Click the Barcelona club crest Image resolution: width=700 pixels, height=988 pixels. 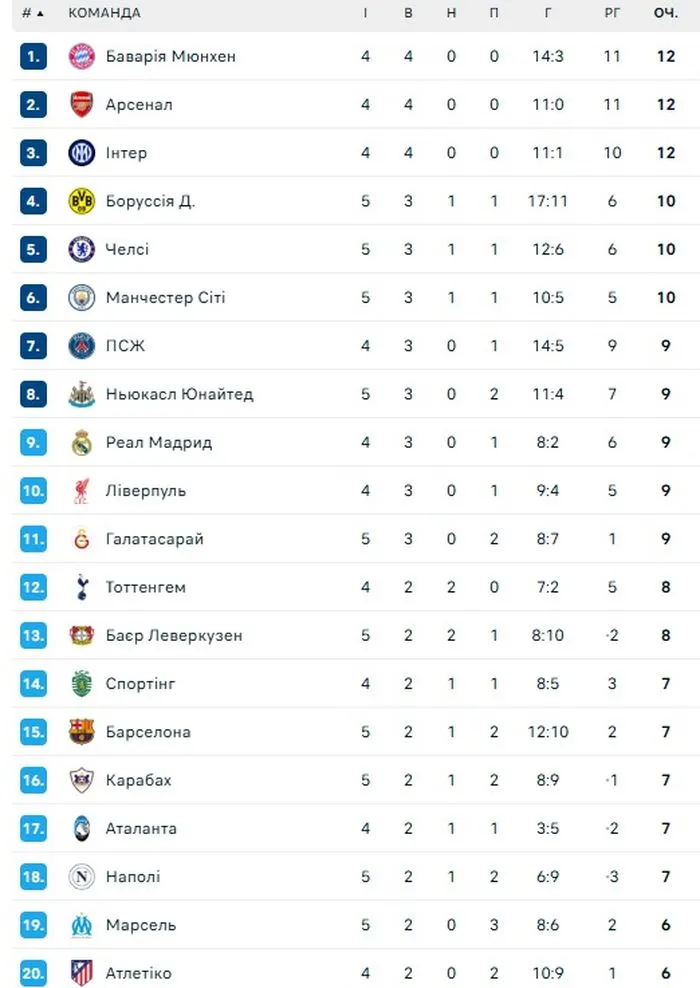81,732
